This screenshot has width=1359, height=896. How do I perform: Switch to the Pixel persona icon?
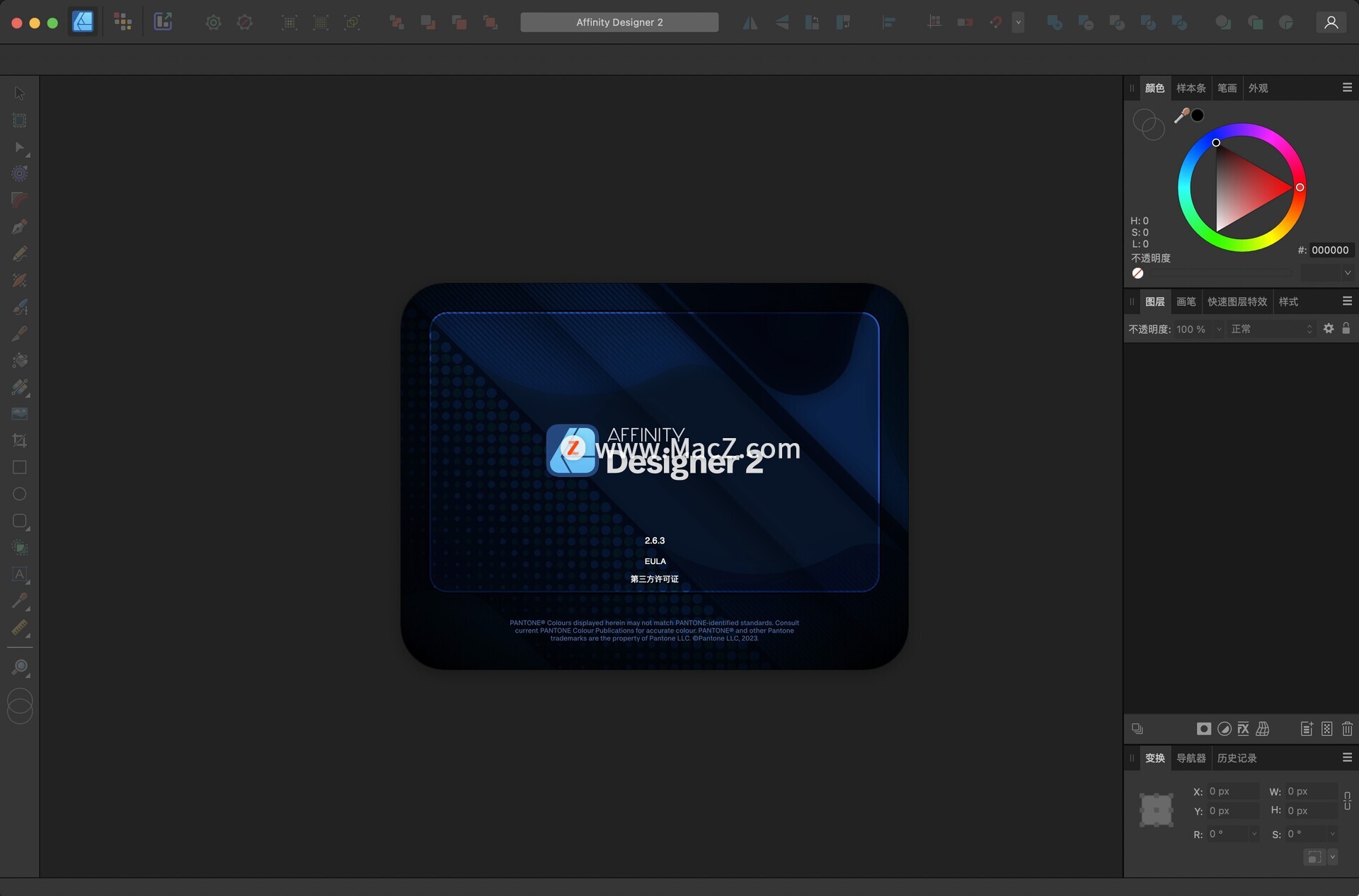coord(123,22)
